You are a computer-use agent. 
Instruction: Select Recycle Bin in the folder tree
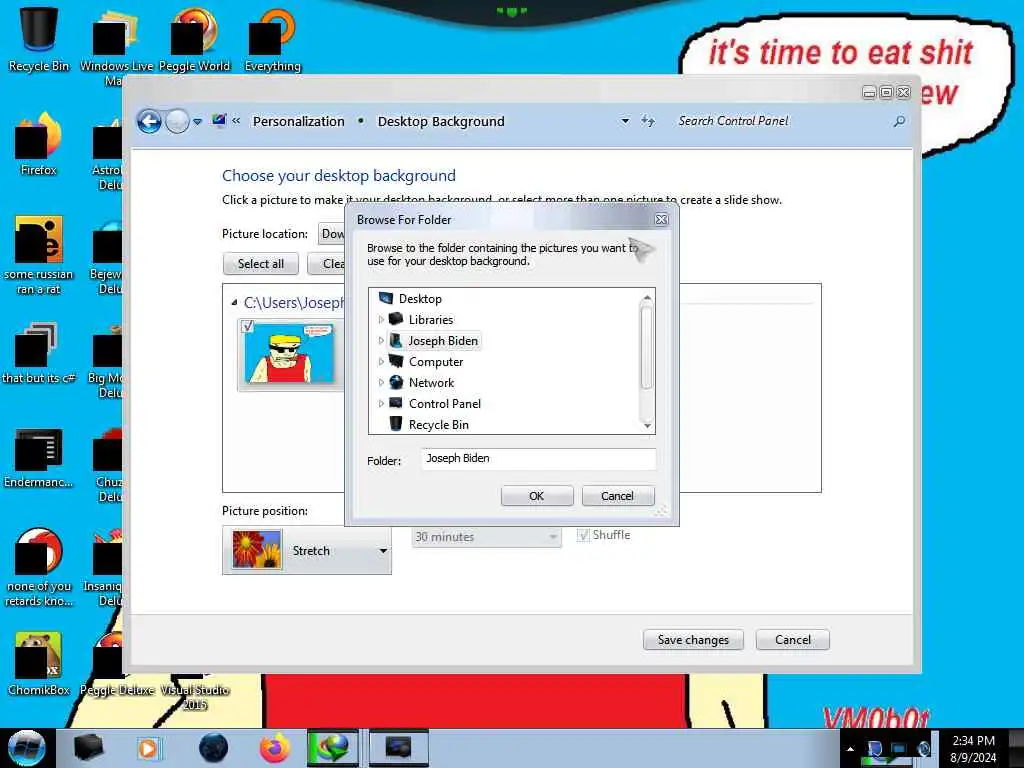point(438,425)
